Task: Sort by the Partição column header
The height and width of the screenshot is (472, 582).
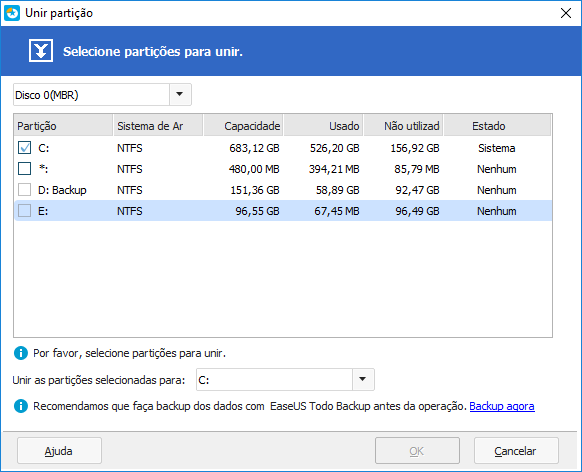Action: click(x=63, y=126)
